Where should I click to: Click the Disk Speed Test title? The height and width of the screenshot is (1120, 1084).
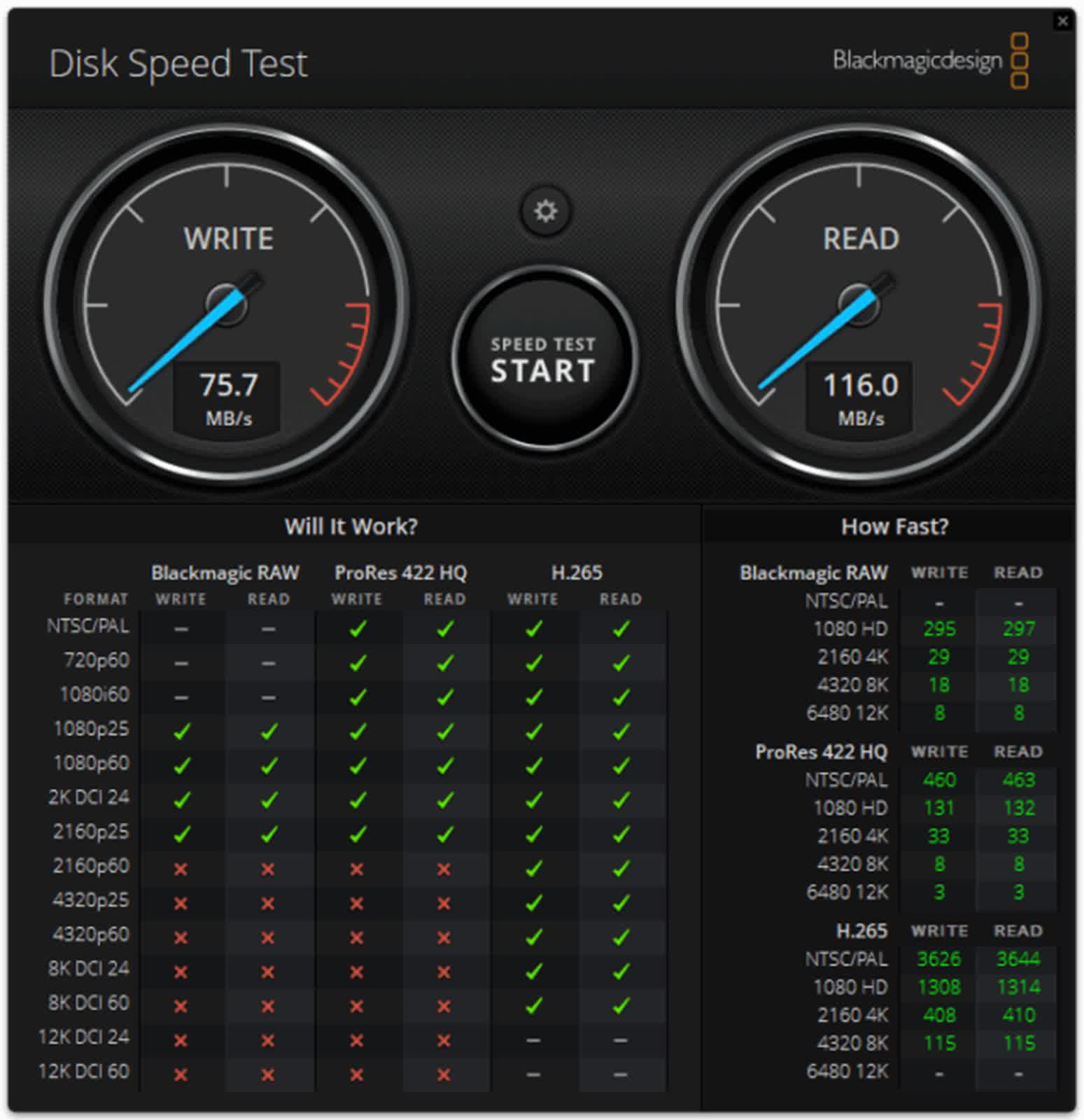click(178, 64)
